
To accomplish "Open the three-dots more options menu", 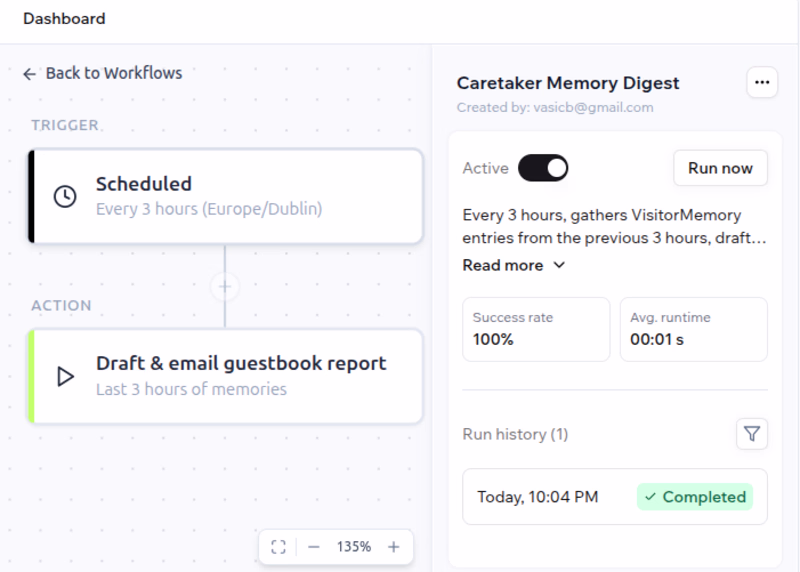I will (762, 82).
